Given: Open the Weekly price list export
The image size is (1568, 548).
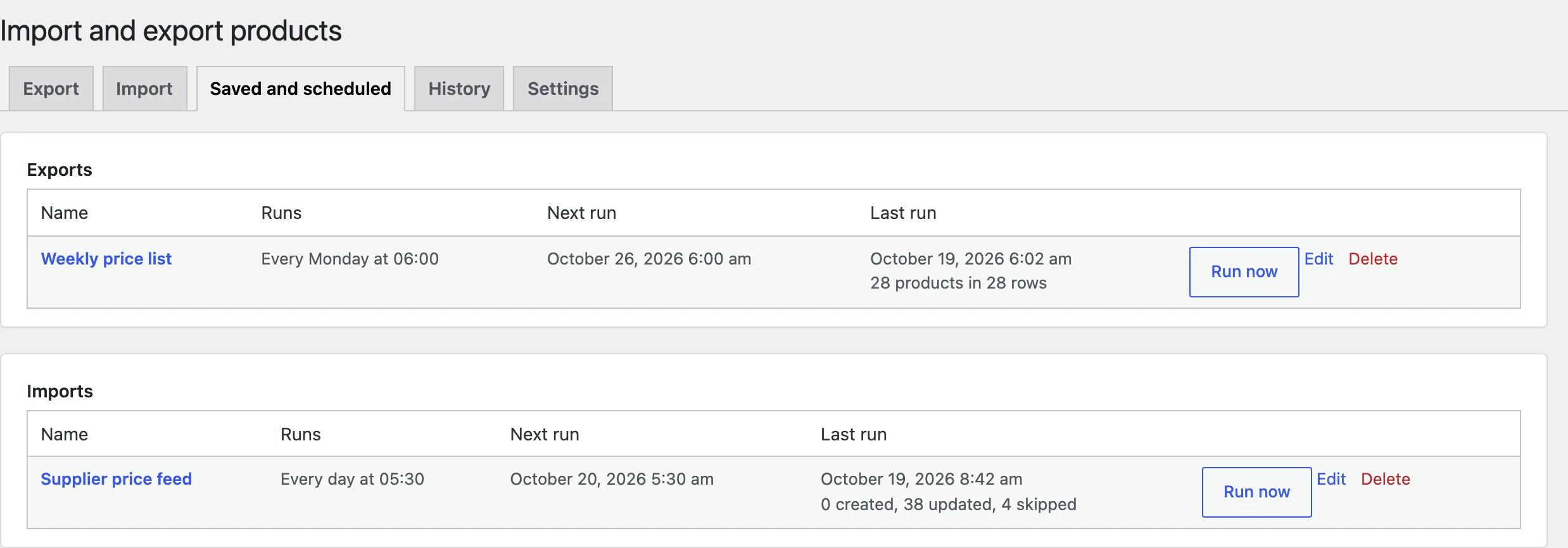Looking at the screenshot, I should pyautogui.click(x=106, y=259).
